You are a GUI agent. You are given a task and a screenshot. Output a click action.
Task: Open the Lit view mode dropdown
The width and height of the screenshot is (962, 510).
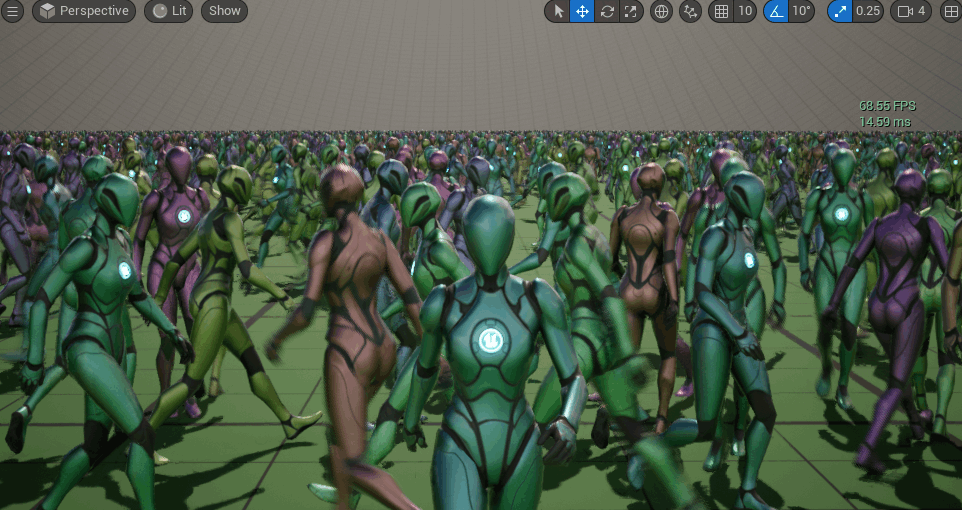(x=169, y=11)
